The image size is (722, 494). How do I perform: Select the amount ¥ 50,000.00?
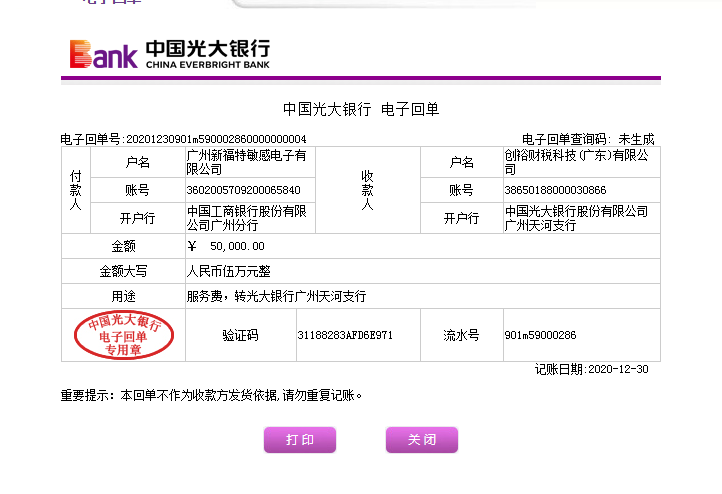(226, 246)
